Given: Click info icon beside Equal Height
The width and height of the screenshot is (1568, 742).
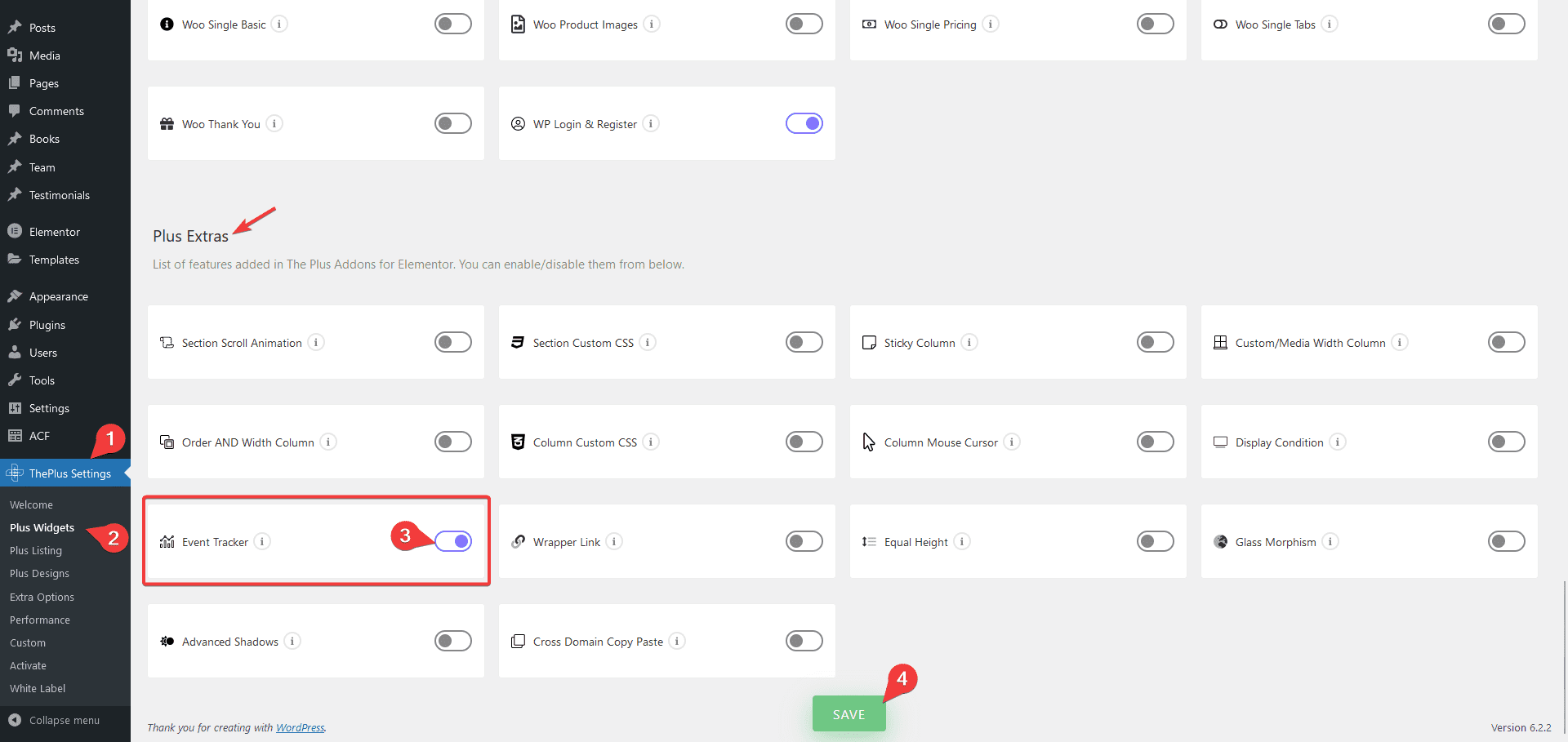Looking at the screenshot, I should coord(962,541).
